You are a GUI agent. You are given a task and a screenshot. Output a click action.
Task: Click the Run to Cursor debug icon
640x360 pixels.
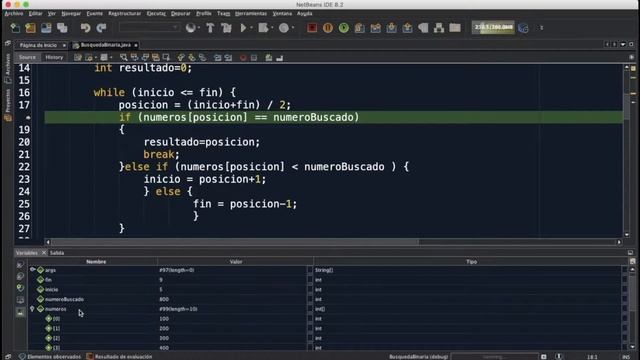423,28
